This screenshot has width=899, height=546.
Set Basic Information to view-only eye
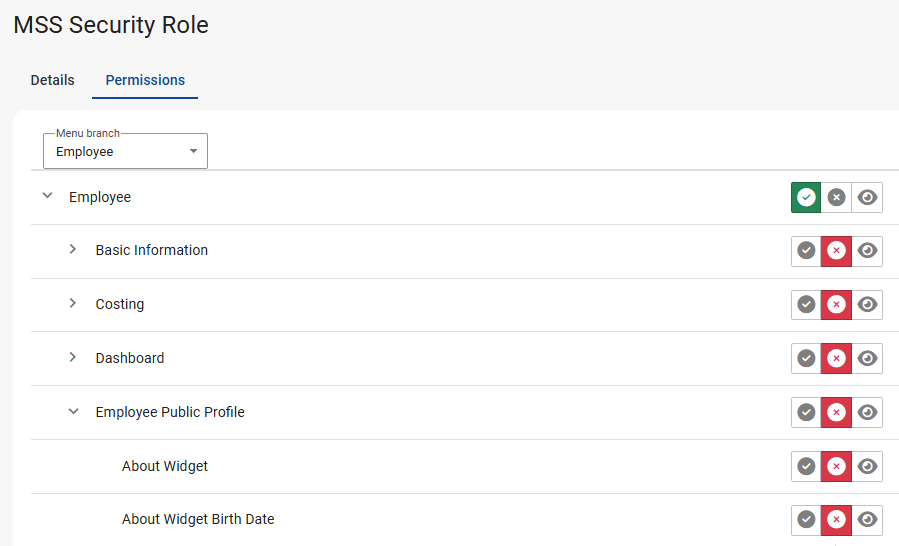click(x=868, y=251)
